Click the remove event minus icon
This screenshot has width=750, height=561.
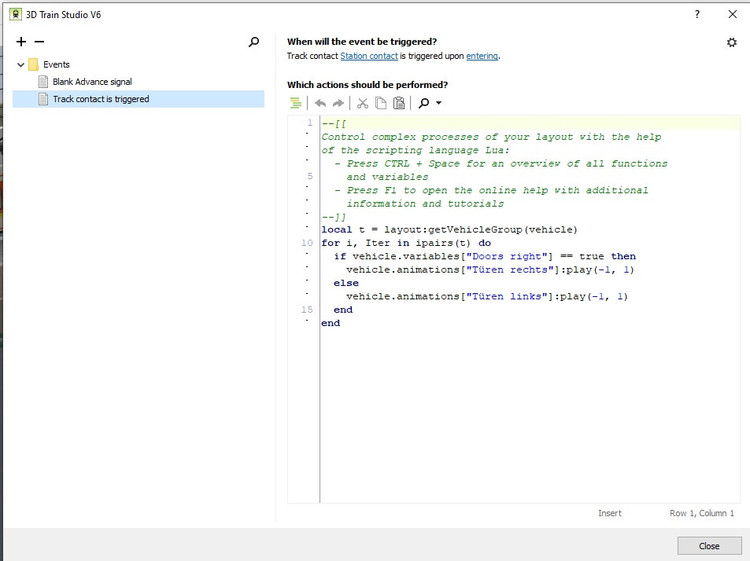39,42
